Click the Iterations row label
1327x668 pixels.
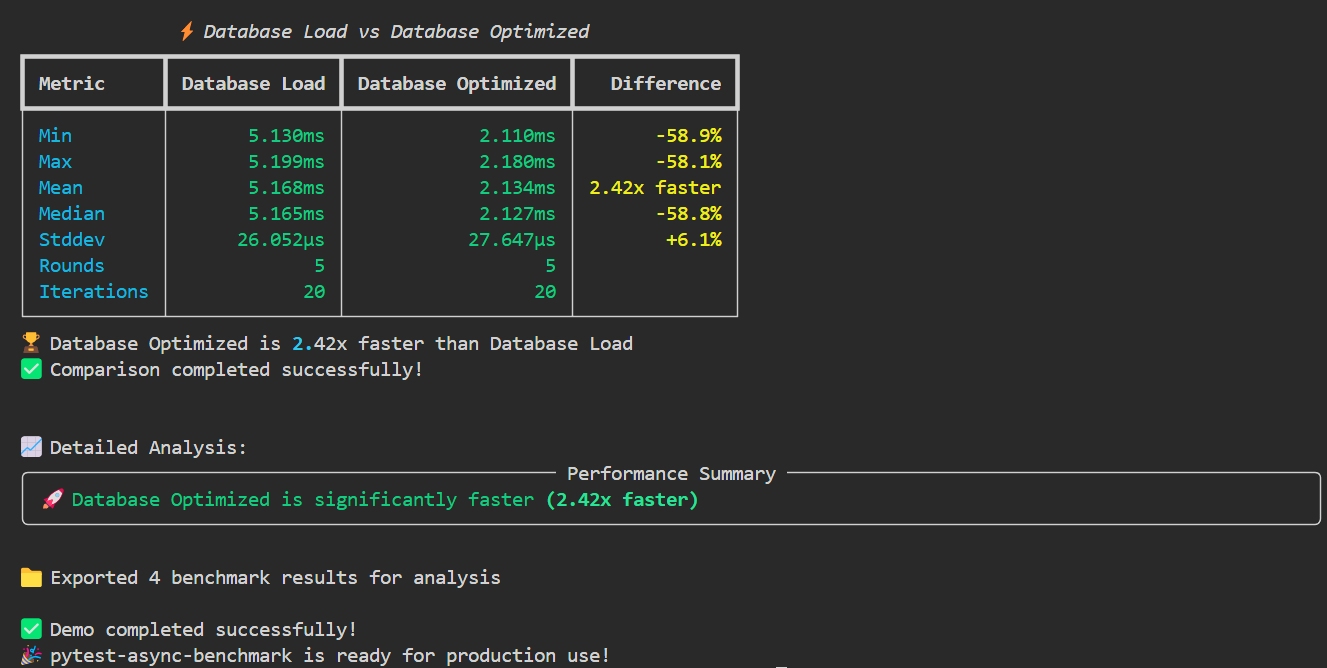tap(94, 292)
